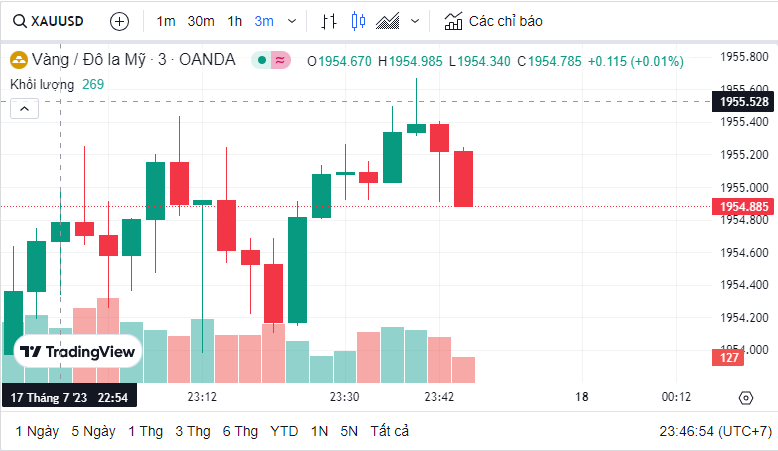This screenshot has width=778, height=451.
Task: Select the 1m timeframe
Action: 166,20
